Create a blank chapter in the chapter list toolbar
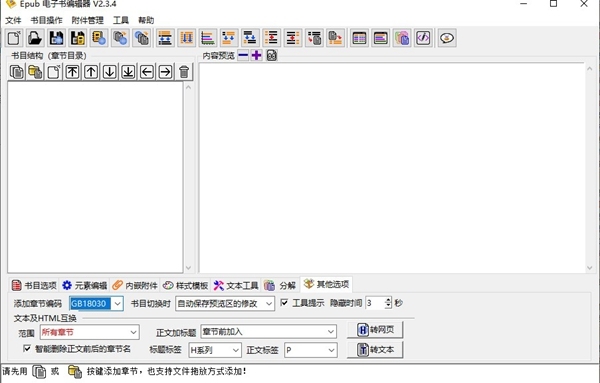This screenshot has height=383, width=600. point(54,72)
